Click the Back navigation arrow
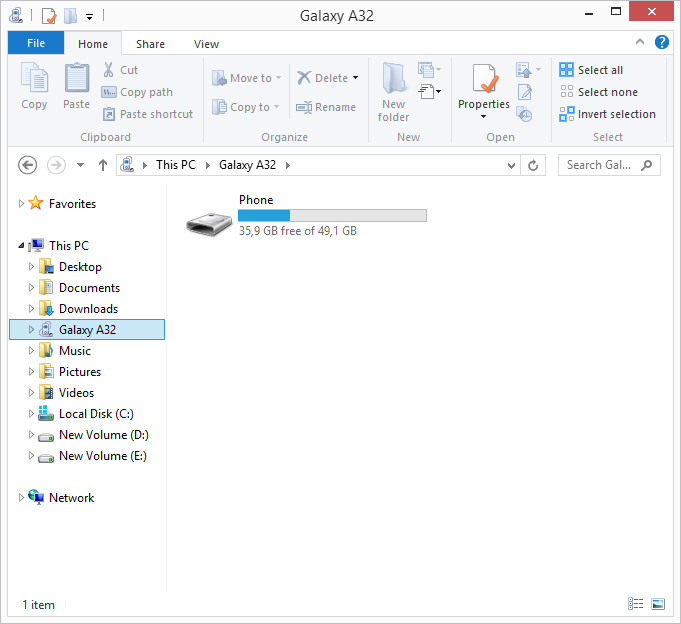 click(28, 165)
